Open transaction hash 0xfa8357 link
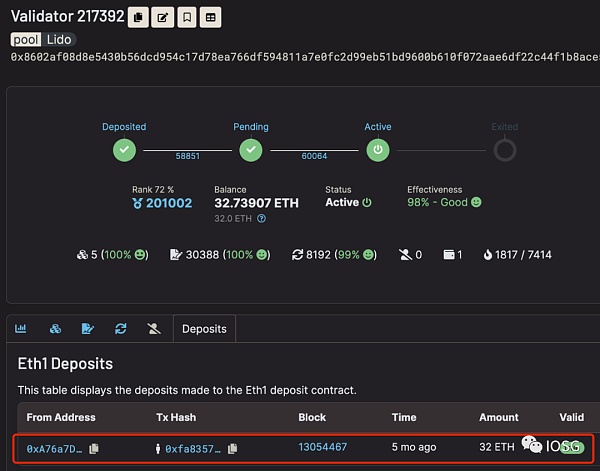 [x=193, y=449]
